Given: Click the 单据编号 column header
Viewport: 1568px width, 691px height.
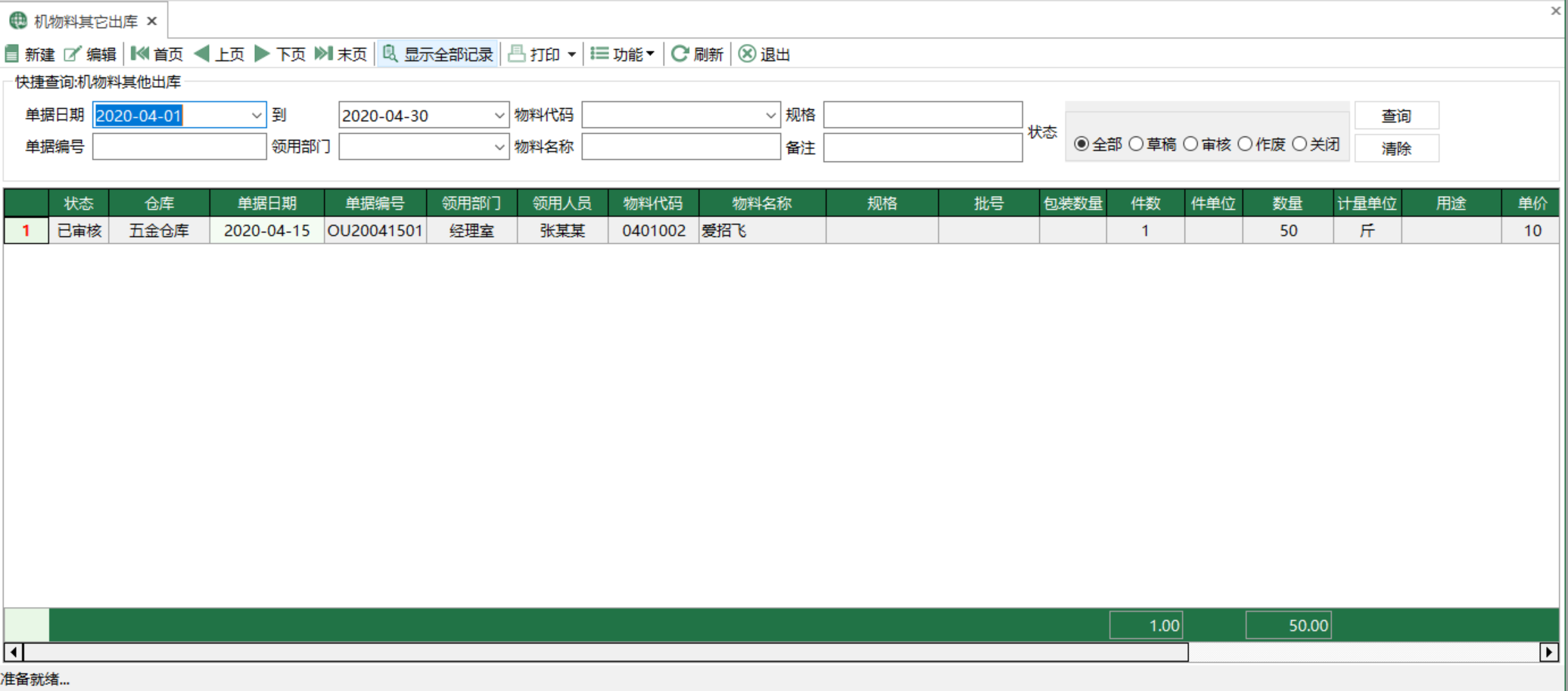Looking at the screenshot, I should tap(375, 203).
